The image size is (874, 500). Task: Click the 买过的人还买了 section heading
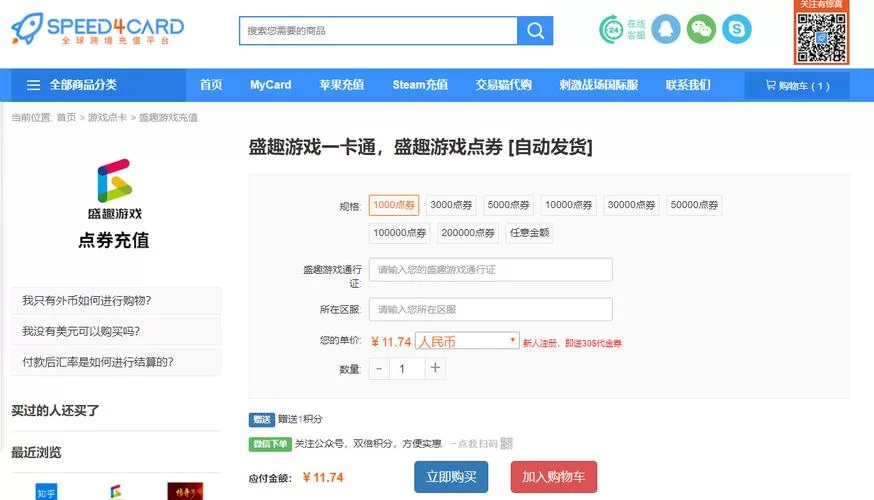55,411
